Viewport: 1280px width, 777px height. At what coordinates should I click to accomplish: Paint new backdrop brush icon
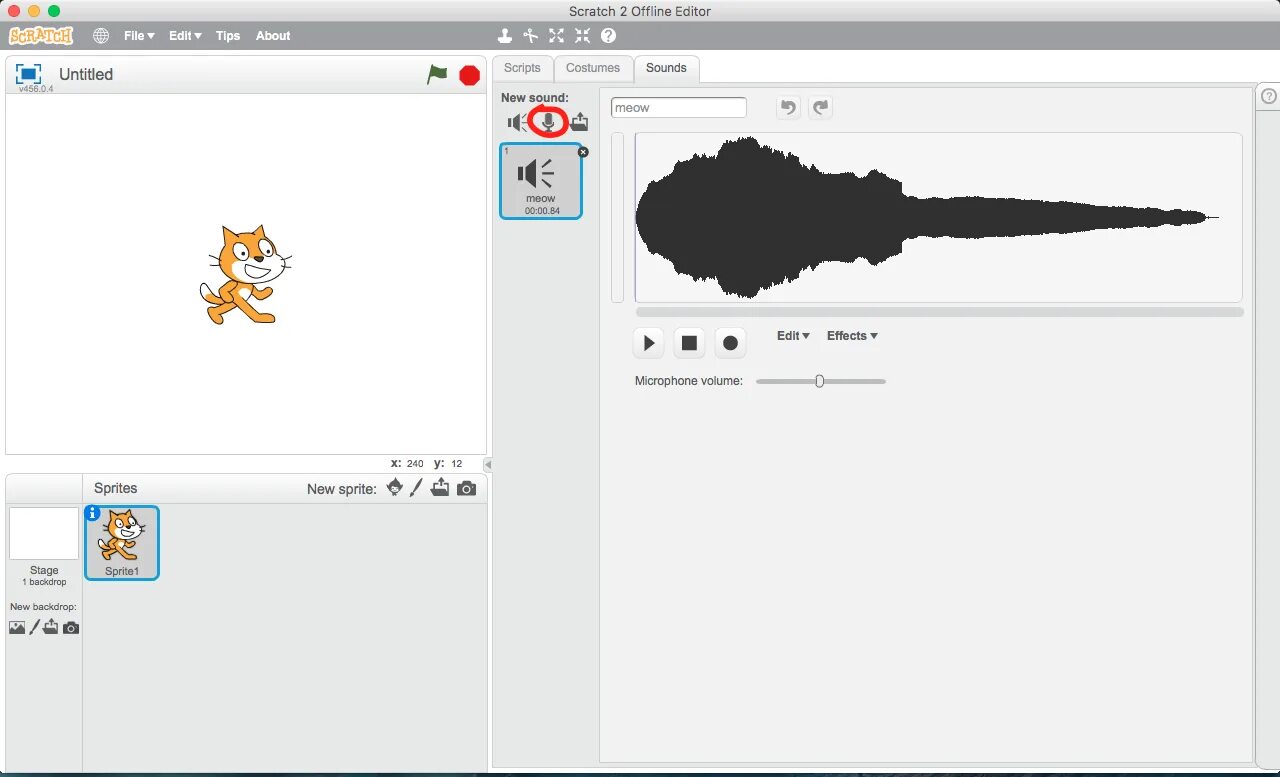35,628
